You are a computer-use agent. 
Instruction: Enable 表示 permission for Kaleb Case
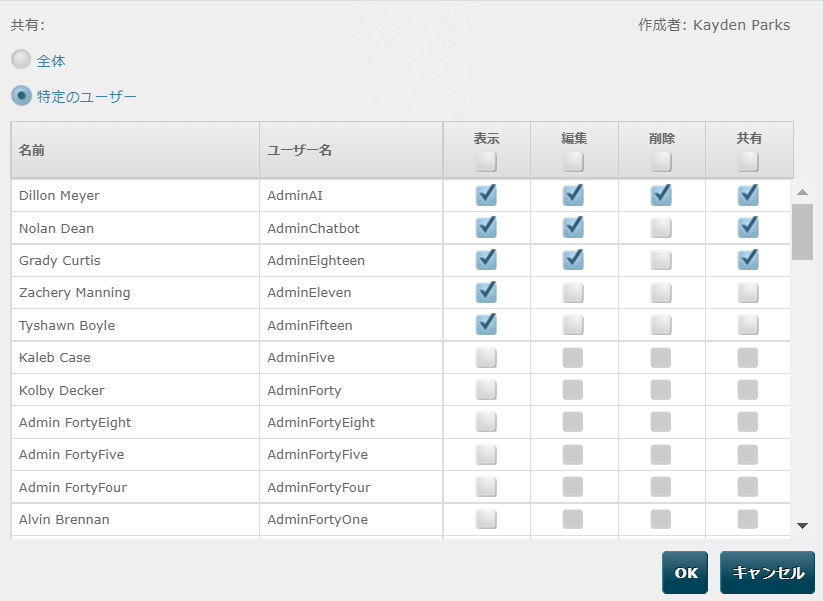486,357
